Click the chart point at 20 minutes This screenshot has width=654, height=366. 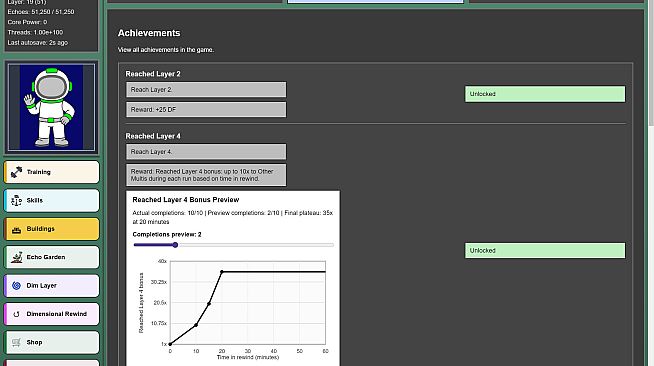coord(222,272)
